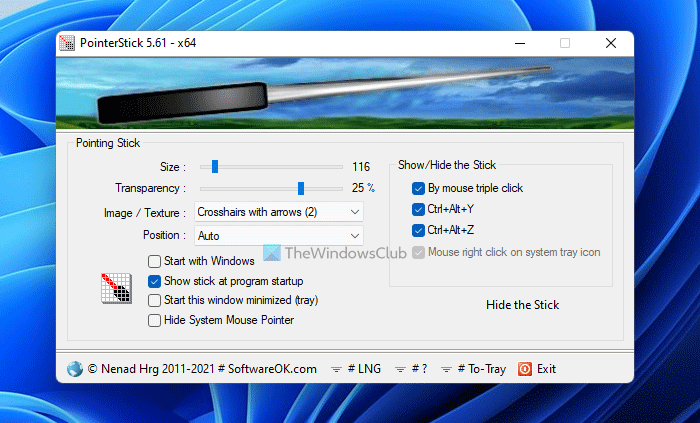Image resolution: width=700 pixels, height=423 pixels.
Task: Enable Start this window minimized (tray)
Action: pos(154,300)
